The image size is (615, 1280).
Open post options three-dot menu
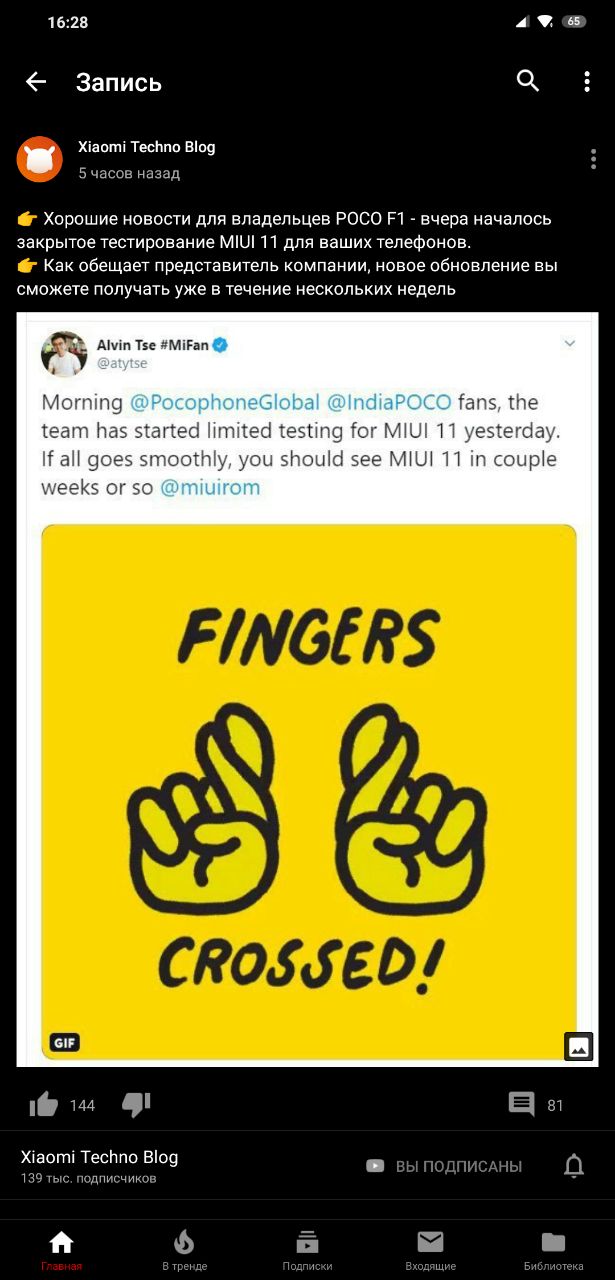[594, 159]
